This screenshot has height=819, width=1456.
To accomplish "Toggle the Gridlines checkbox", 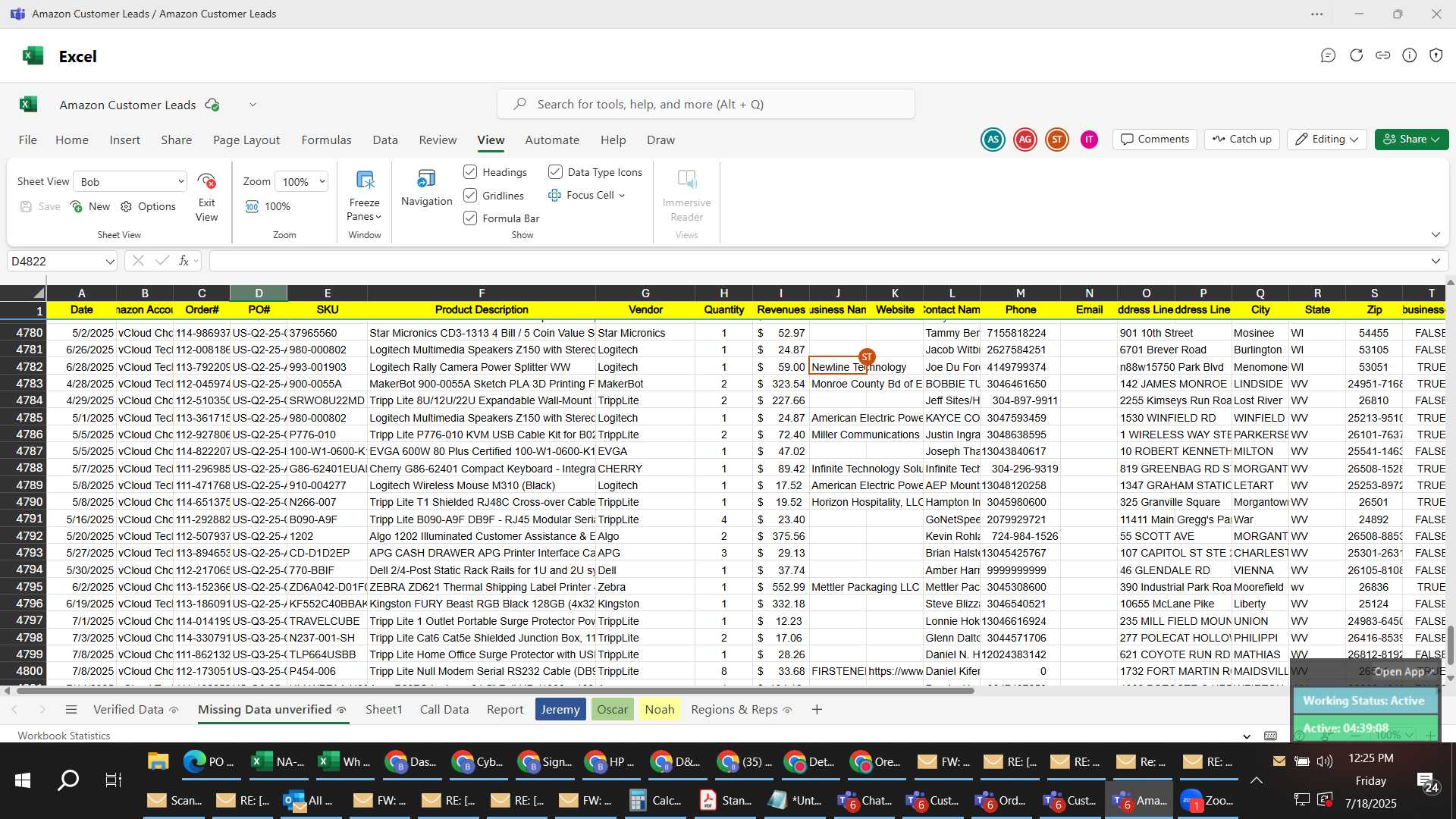I will (470, 196).
